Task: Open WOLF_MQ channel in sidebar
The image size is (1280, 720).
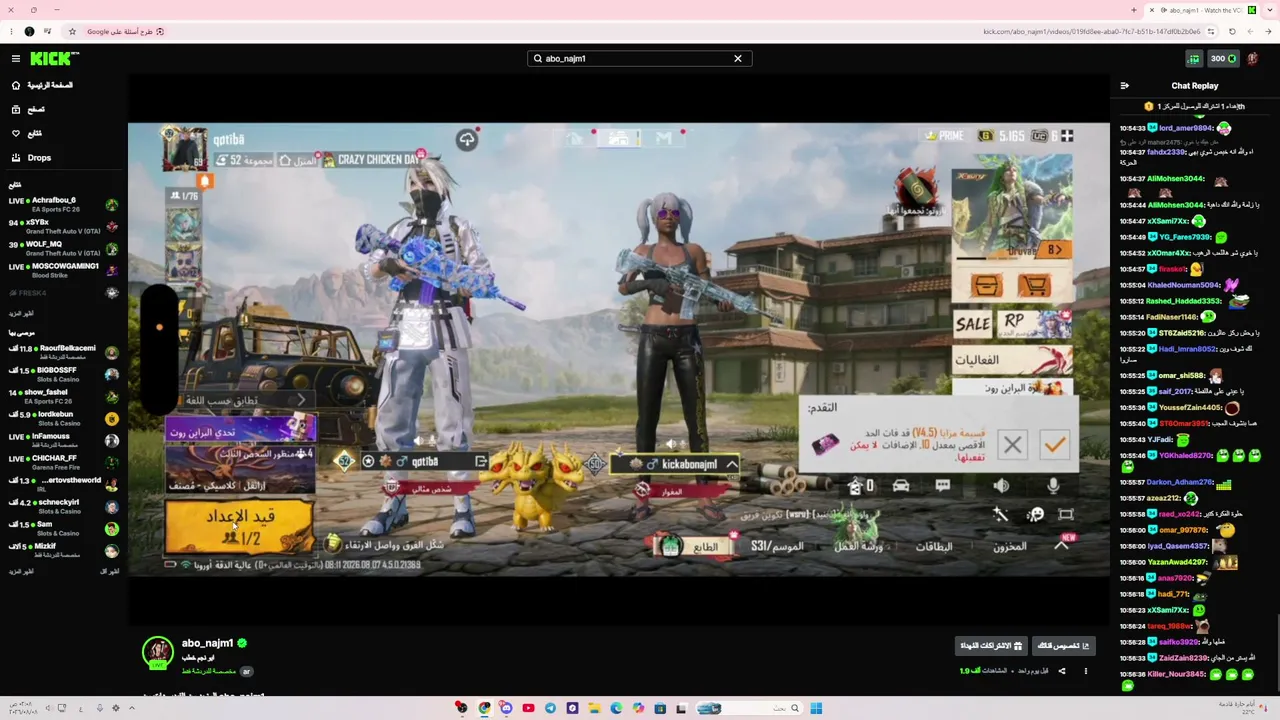Action: click(62, 248)
